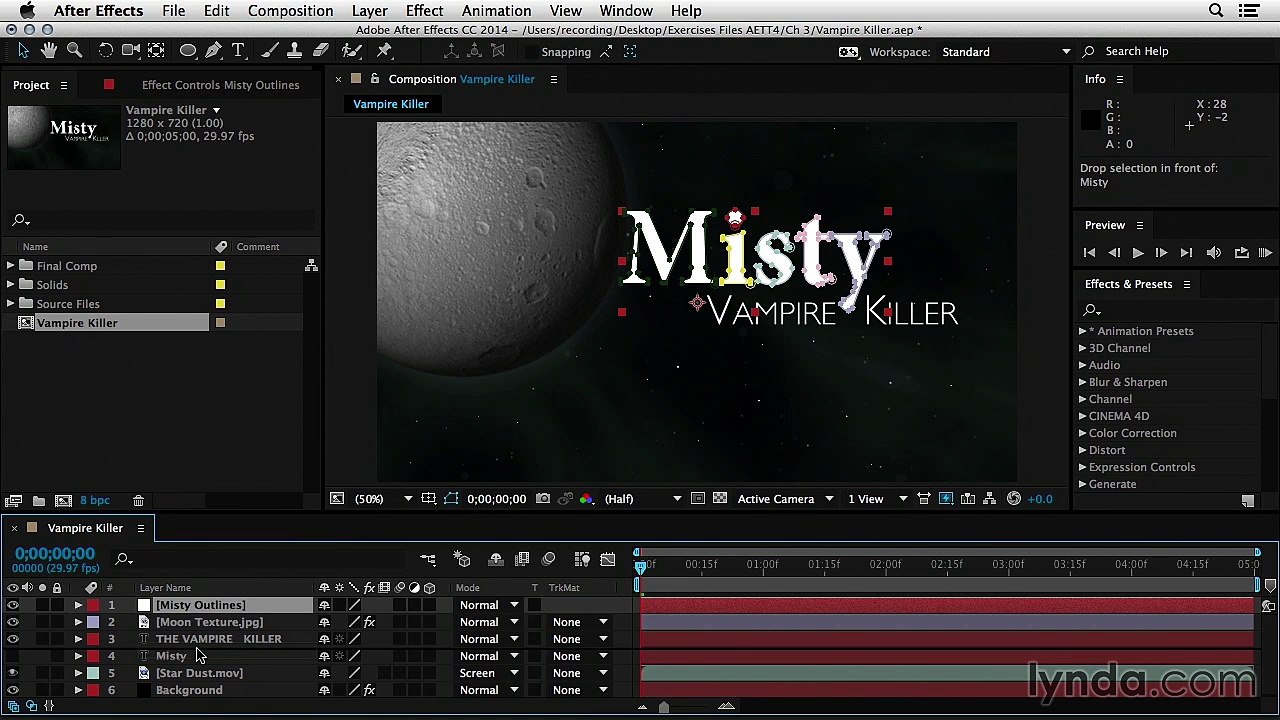Select the Brush tool
The width and height of the screenshot is (1280, 720).
tap(270, 51)
